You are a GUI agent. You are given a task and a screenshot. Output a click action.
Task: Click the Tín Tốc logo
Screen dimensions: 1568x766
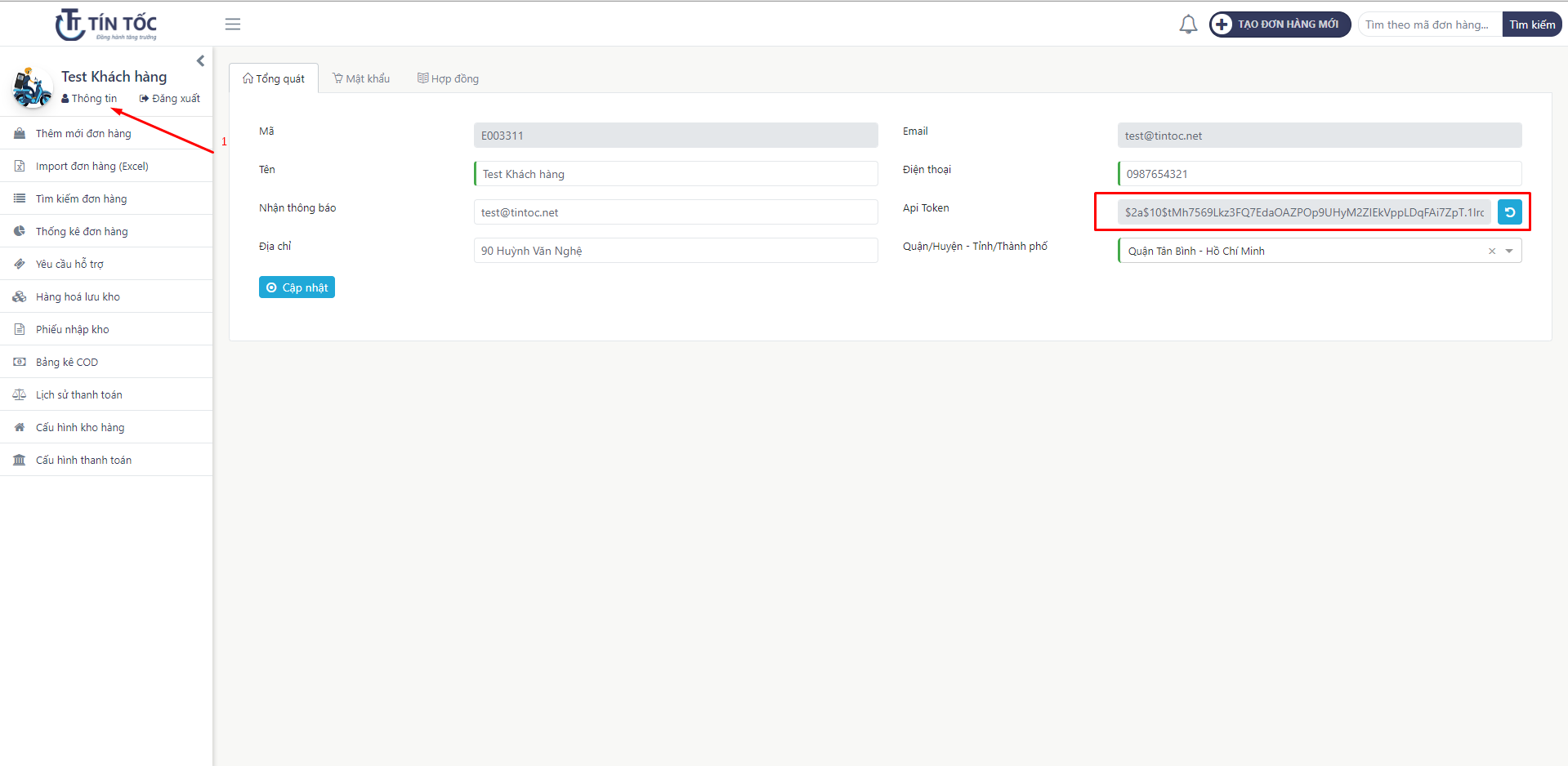tap(106, 24)
